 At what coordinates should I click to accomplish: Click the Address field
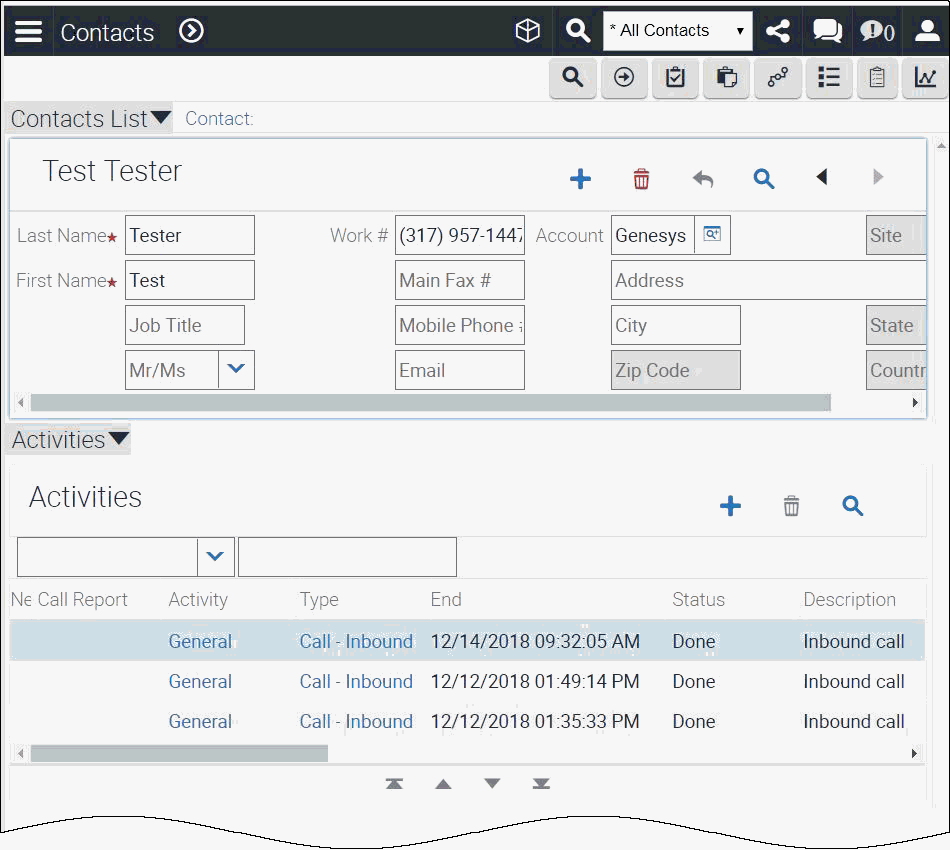[768, 280]
